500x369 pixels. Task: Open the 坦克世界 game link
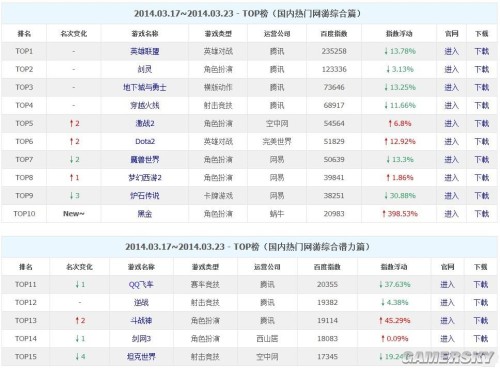(x=141, y=357)
